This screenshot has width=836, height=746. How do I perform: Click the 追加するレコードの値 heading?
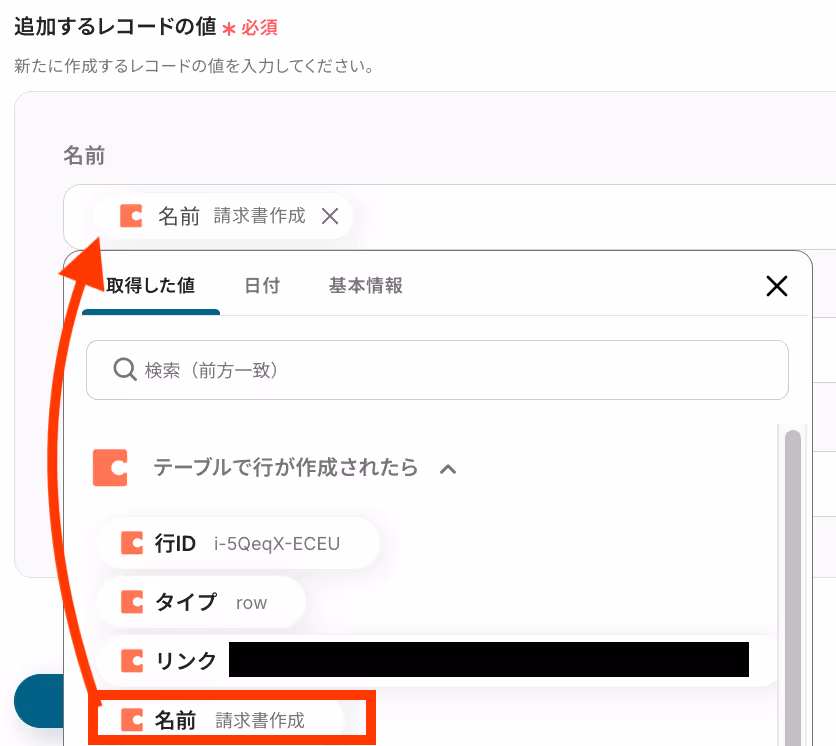[115, 26]
